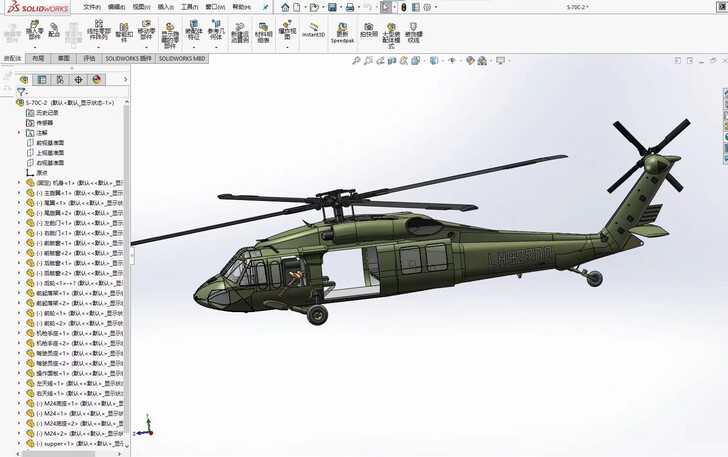Viewport: 728px width, 457px height.
Task: Toggle the feature tree filter funnel
Action: (x=20, y=92)
